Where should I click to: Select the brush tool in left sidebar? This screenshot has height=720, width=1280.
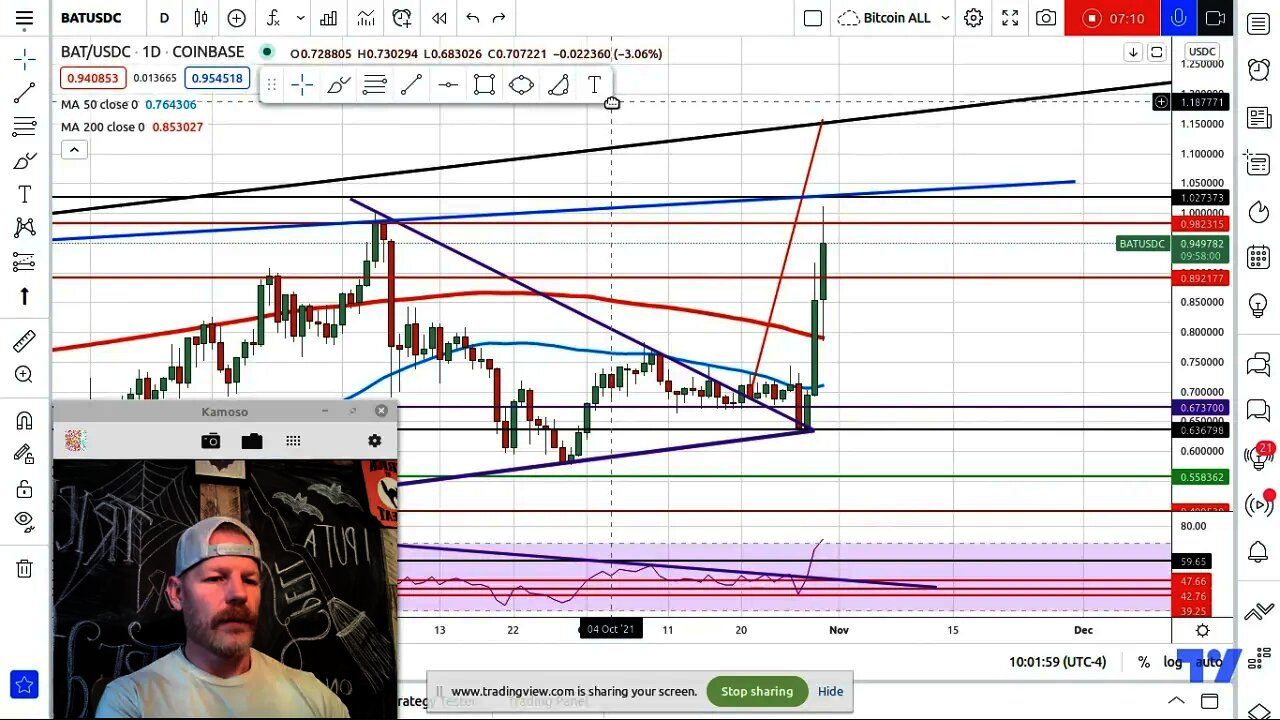(x=25, y=161)
